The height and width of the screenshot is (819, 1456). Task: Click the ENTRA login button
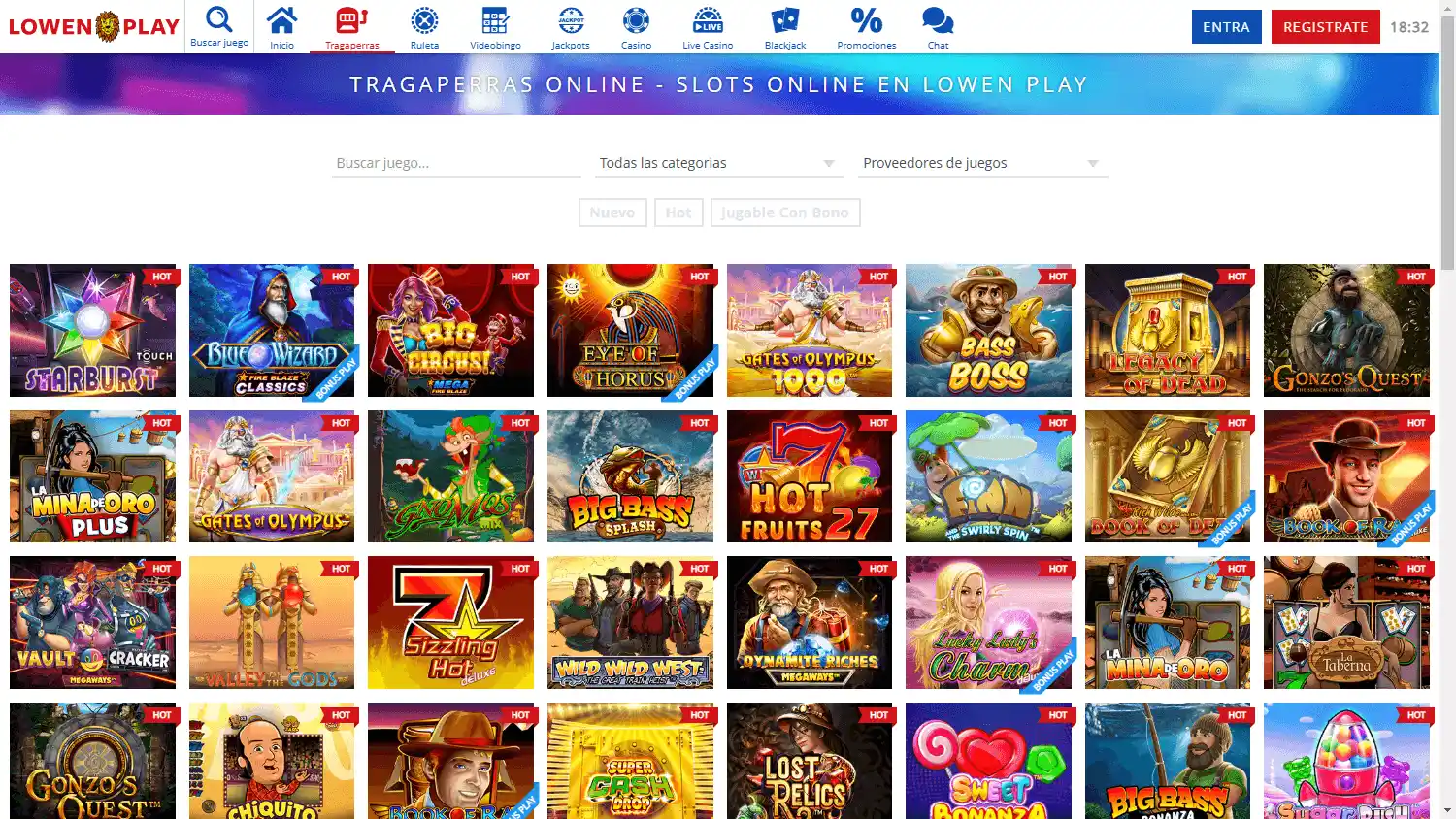coord(1226,27)
